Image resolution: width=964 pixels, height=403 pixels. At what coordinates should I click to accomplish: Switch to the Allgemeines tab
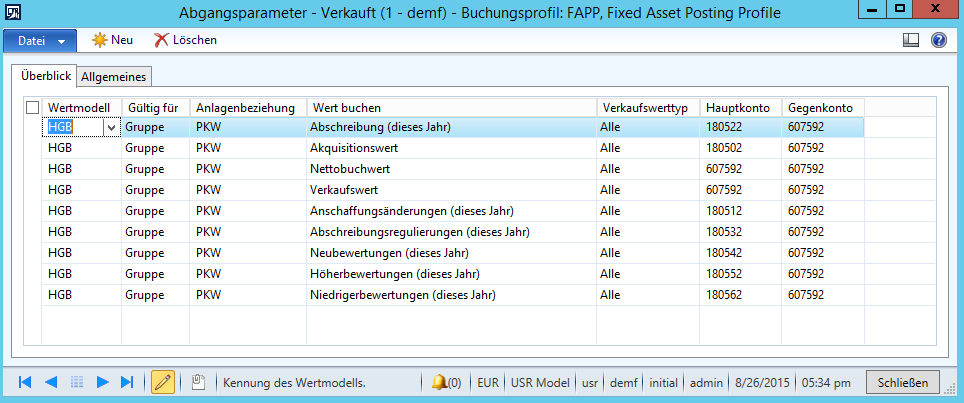[114, 77]
